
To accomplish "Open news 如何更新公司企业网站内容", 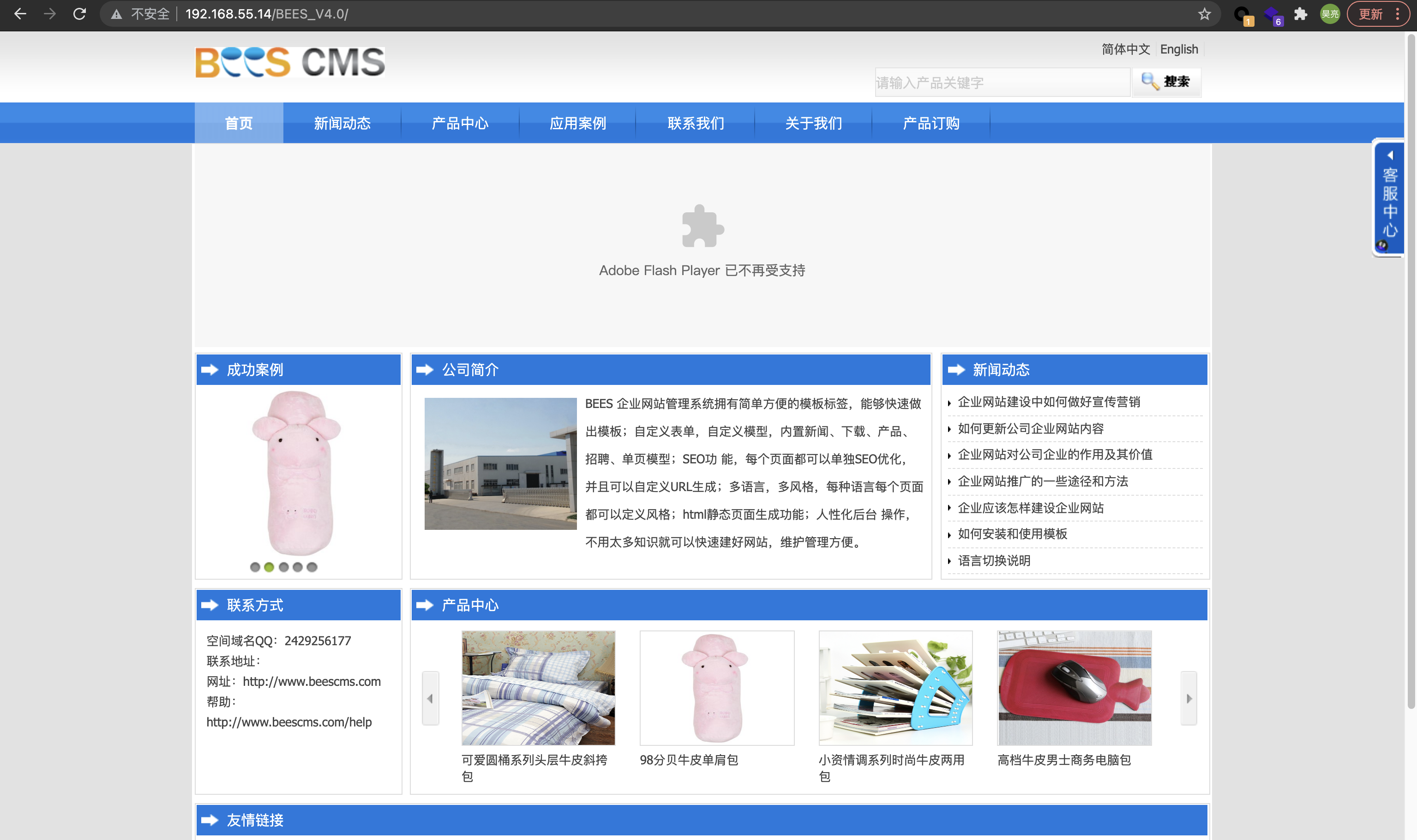I will tap(1031, 428).
